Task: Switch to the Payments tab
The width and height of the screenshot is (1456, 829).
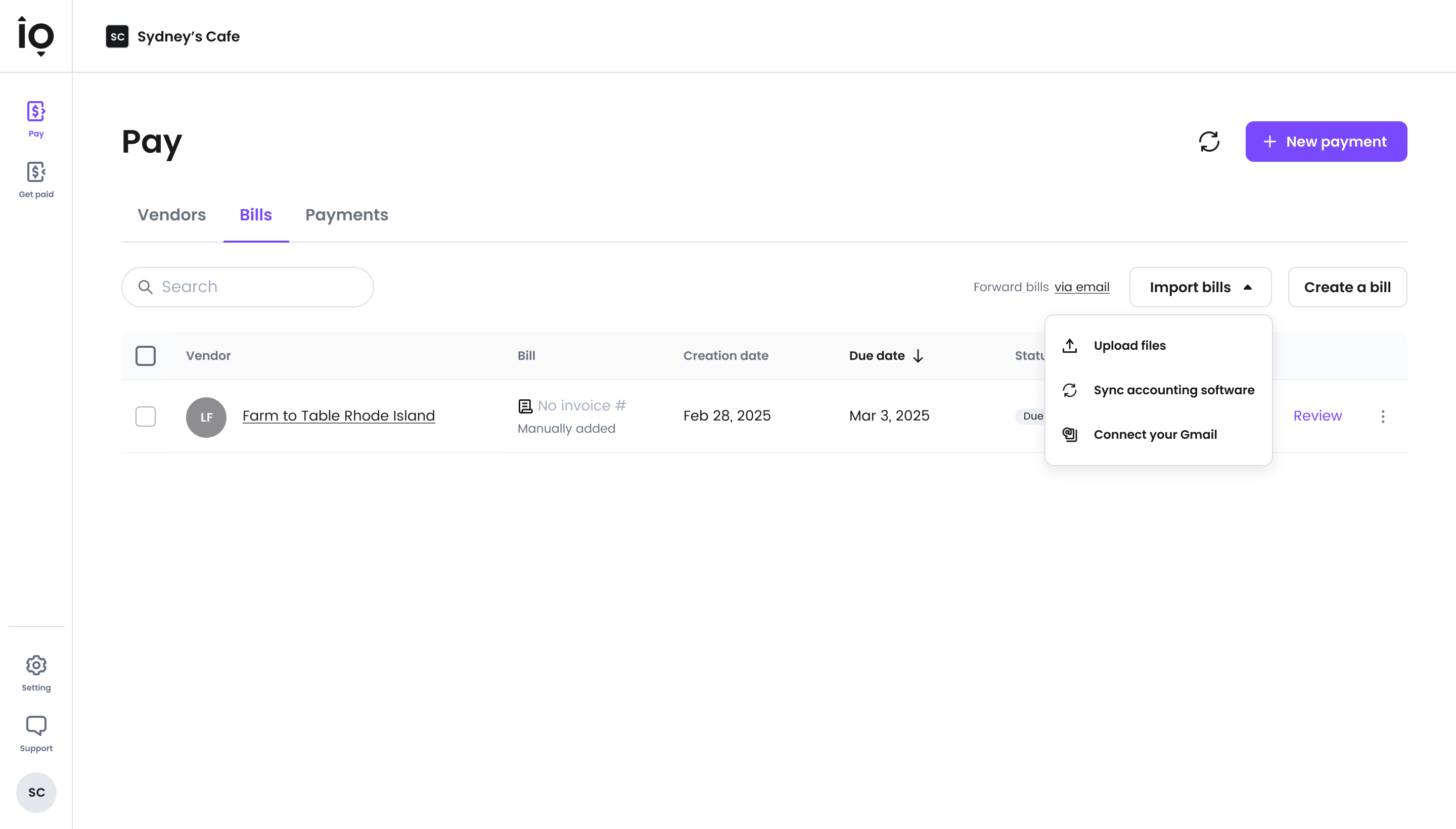Action: (346, 215)
